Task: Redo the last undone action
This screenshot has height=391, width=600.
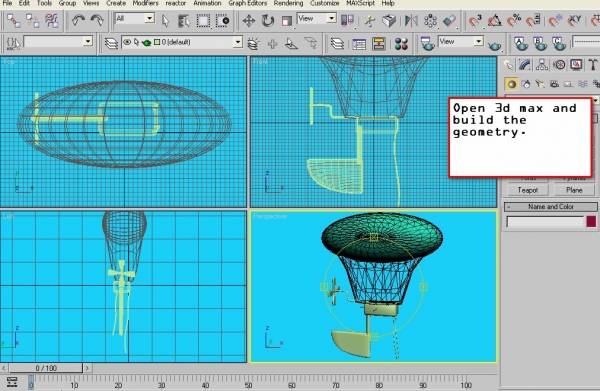Action: pyautogui.click(x=97, y=20)
